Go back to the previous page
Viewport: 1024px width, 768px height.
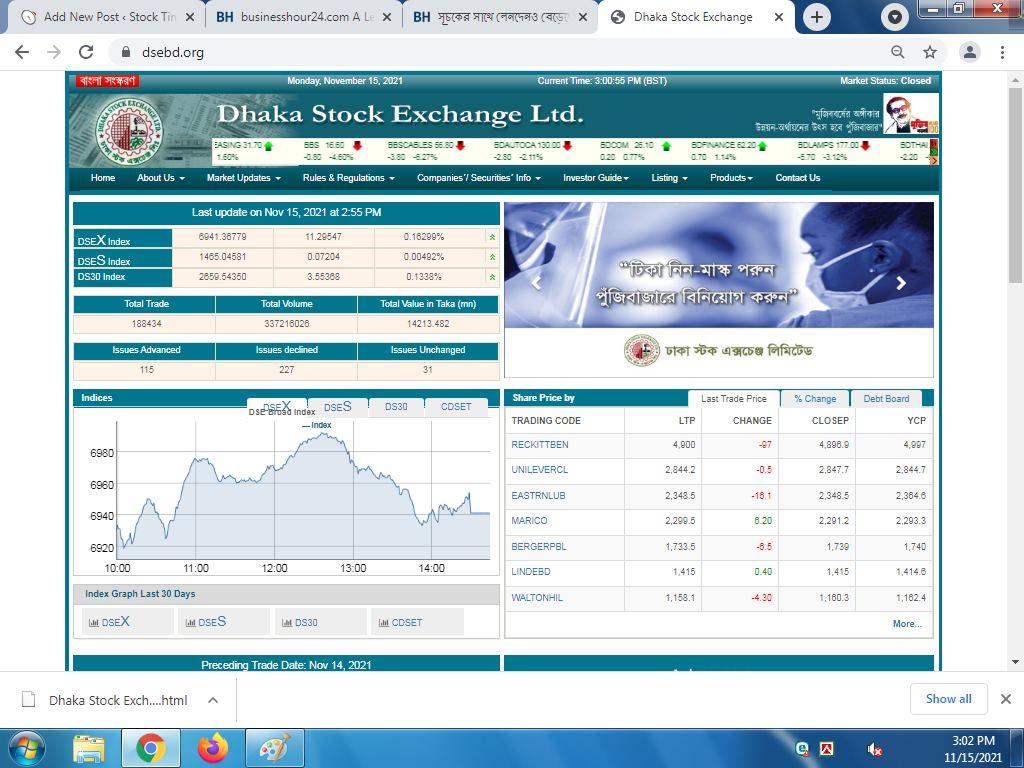(x=22, y=52)
